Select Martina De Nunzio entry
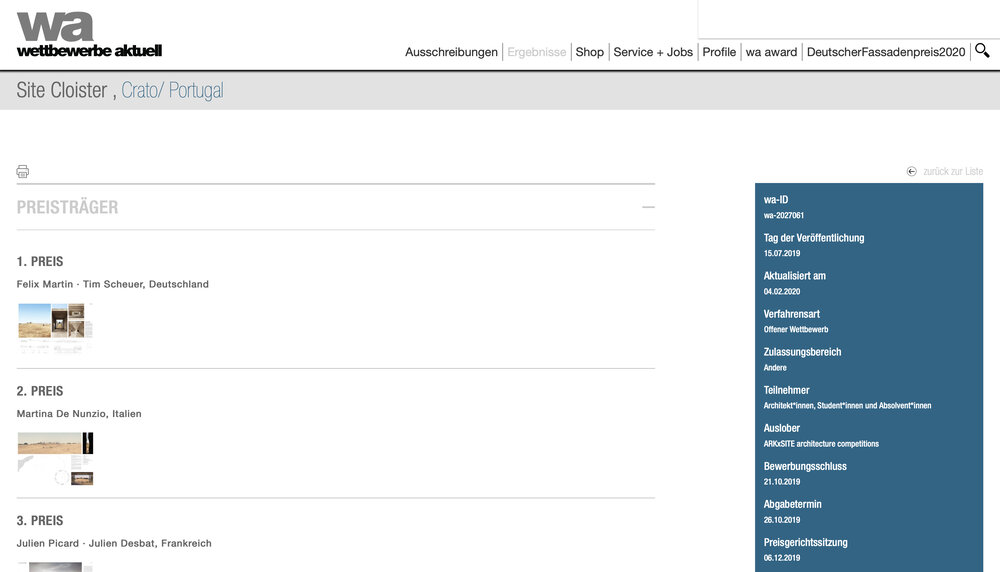The width and height of the screenshot is (1000, 572). click(79, 414)
